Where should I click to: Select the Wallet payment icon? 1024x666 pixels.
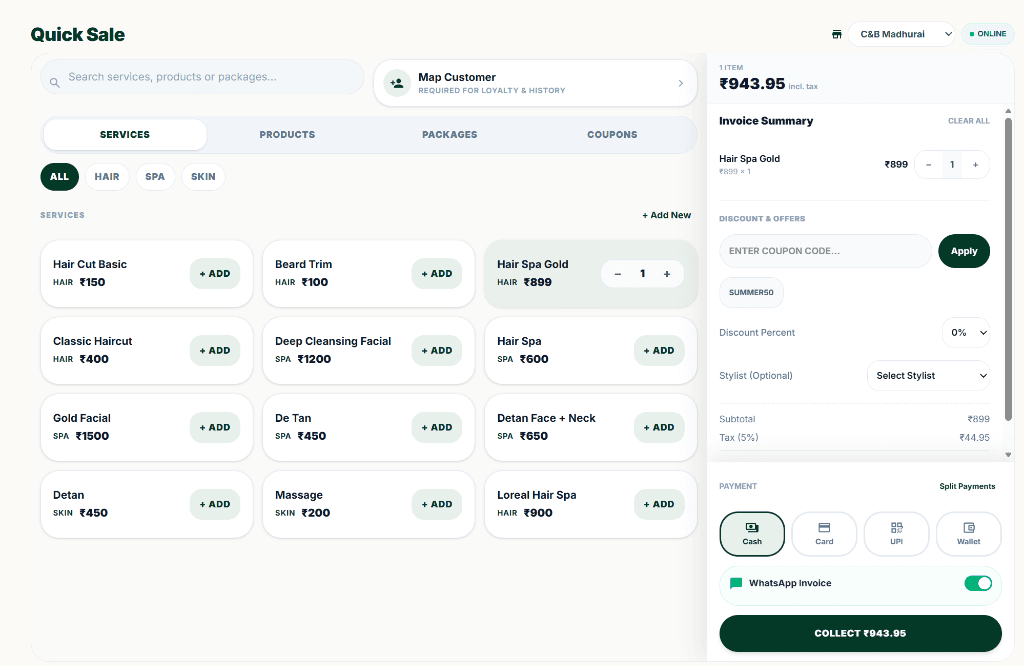(968, 527)
